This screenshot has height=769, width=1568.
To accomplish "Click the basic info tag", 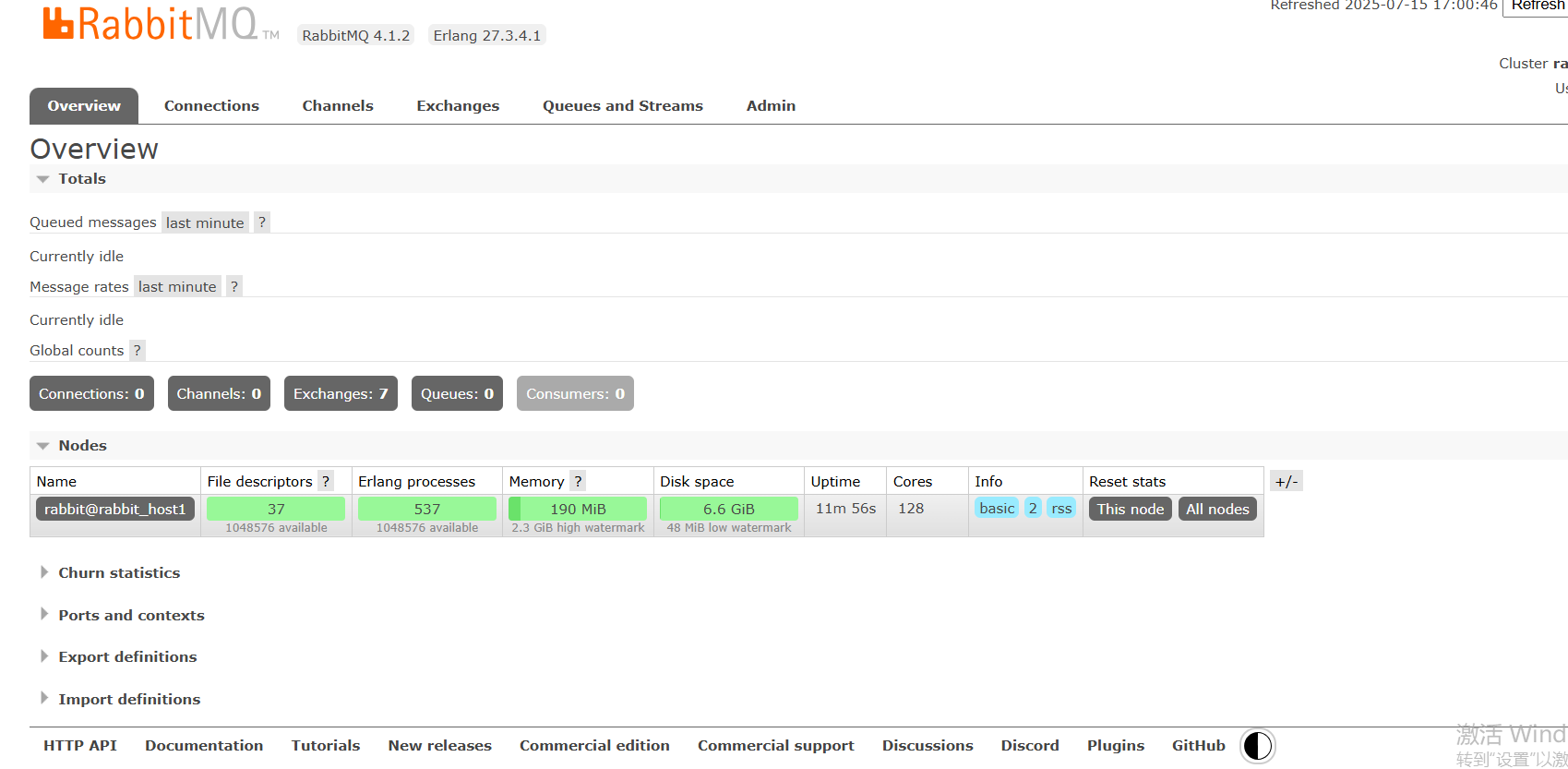I will tap(997, 509).
